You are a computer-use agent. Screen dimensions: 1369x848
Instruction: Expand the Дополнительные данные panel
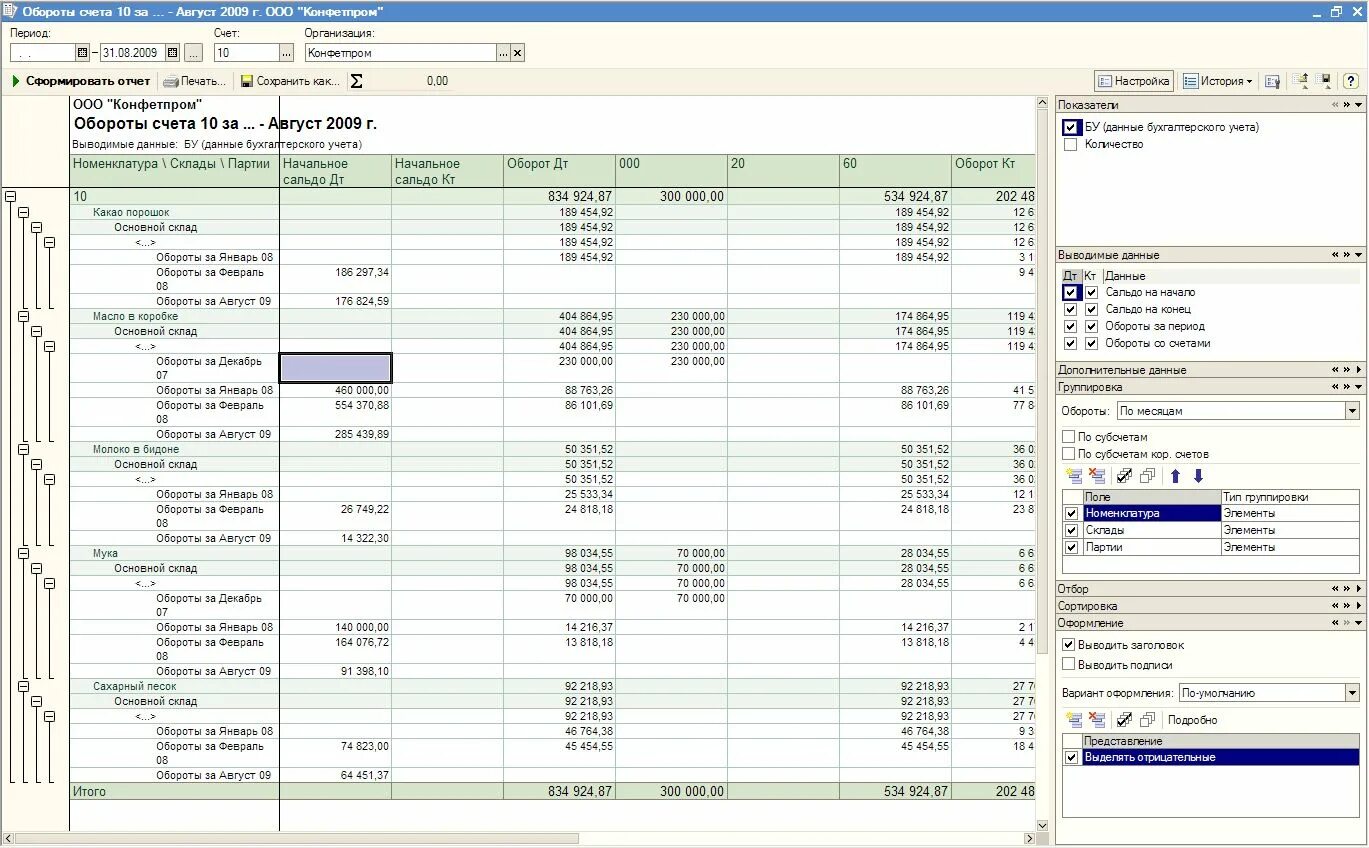[x=1359, y=370]
